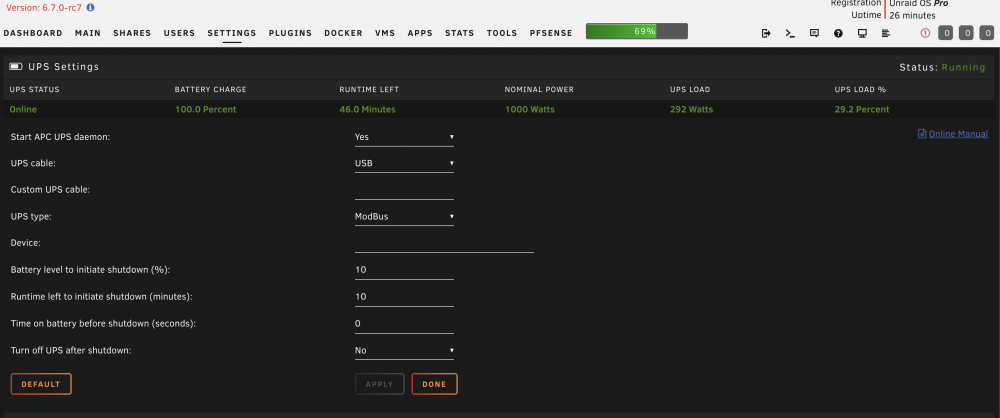This screenshot has height=418, width=1000.
Task: Click the battery level shutdown field
Action: [404, 270]
